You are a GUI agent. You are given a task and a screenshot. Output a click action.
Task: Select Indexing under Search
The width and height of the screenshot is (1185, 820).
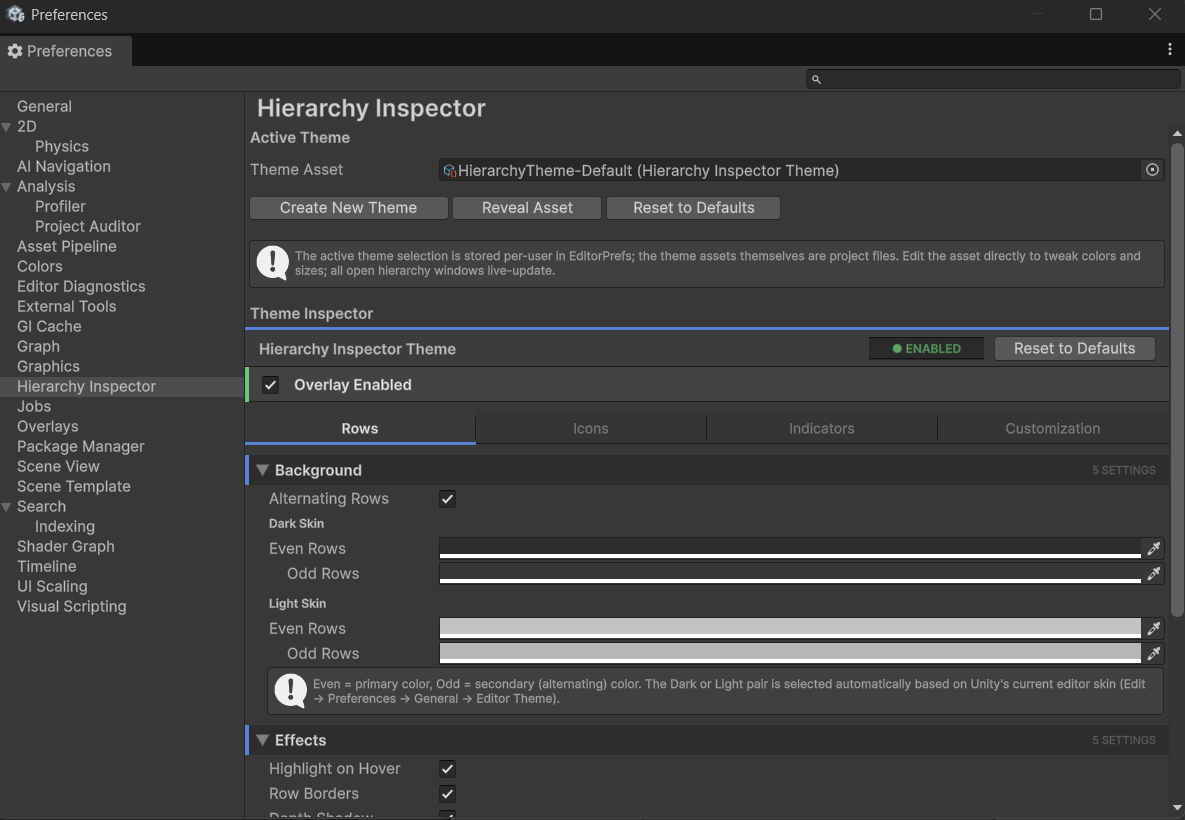pos(65,527)
